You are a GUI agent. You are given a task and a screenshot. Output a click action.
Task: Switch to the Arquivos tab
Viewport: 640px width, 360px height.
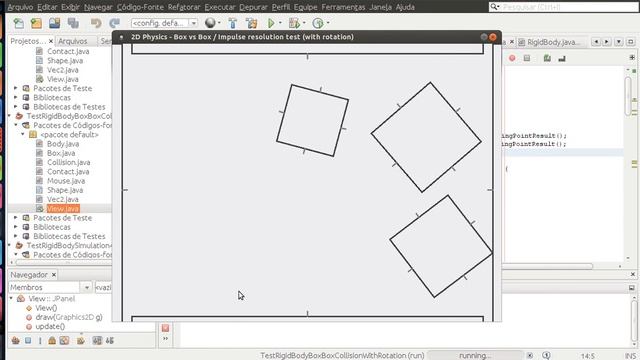coord(72,41)
